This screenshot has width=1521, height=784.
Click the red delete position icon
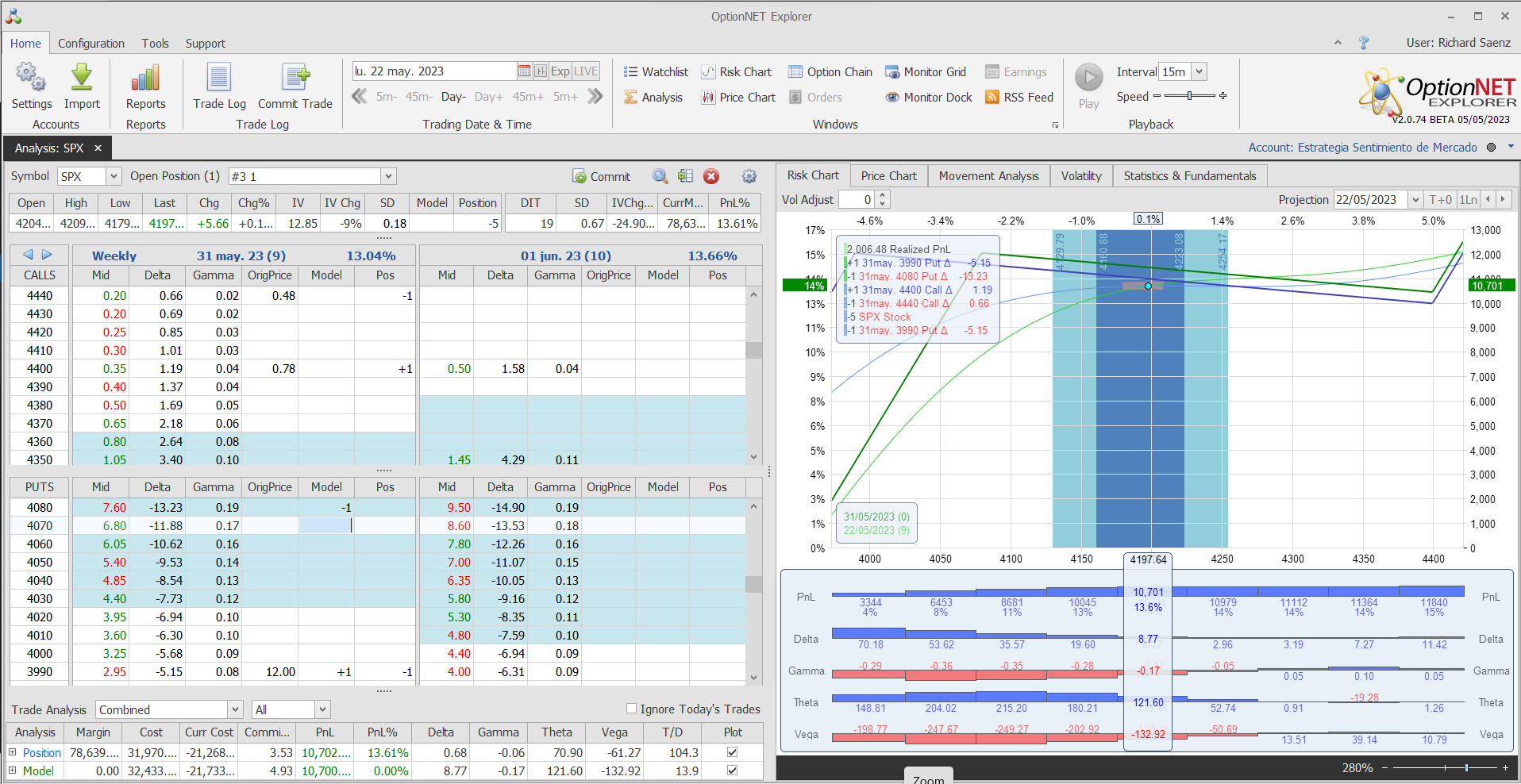711,176
